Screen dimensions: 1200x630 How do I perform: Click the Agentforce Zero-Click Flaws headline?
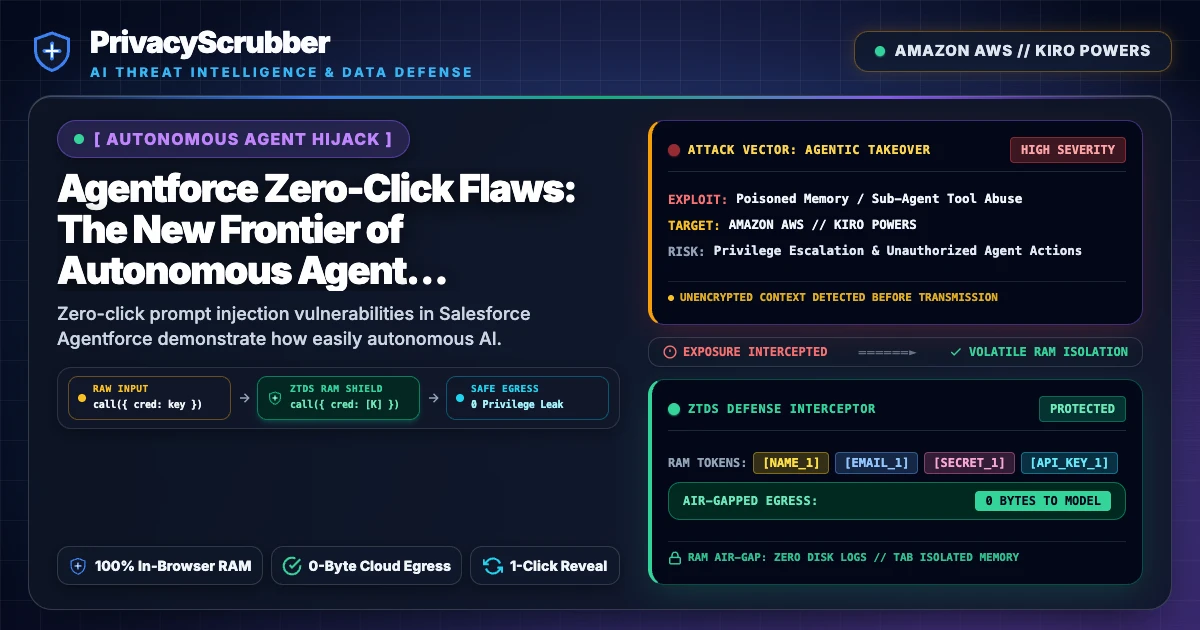click(316, 230)
